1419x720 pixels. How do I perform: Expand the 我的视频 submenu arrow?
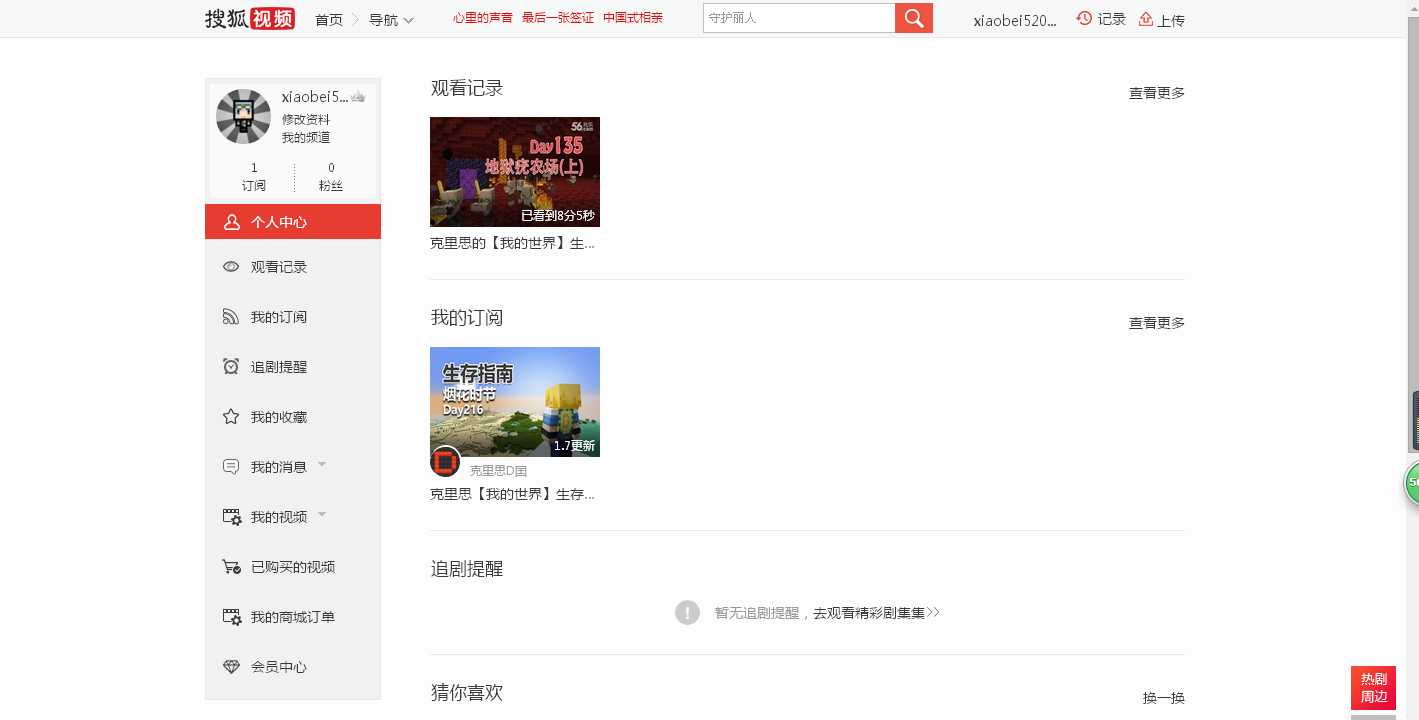coord(322,514)
